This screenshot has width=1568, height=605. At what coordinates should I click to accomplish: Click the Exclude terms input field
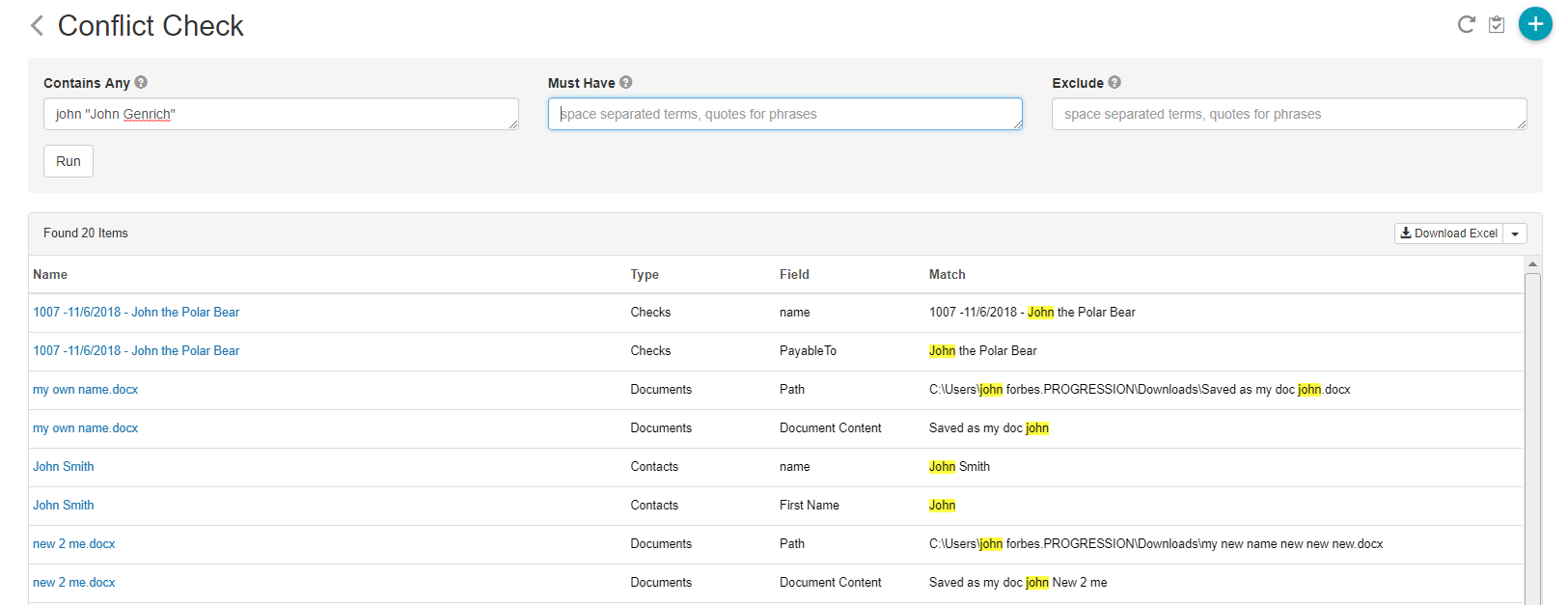coord(1289,114)
